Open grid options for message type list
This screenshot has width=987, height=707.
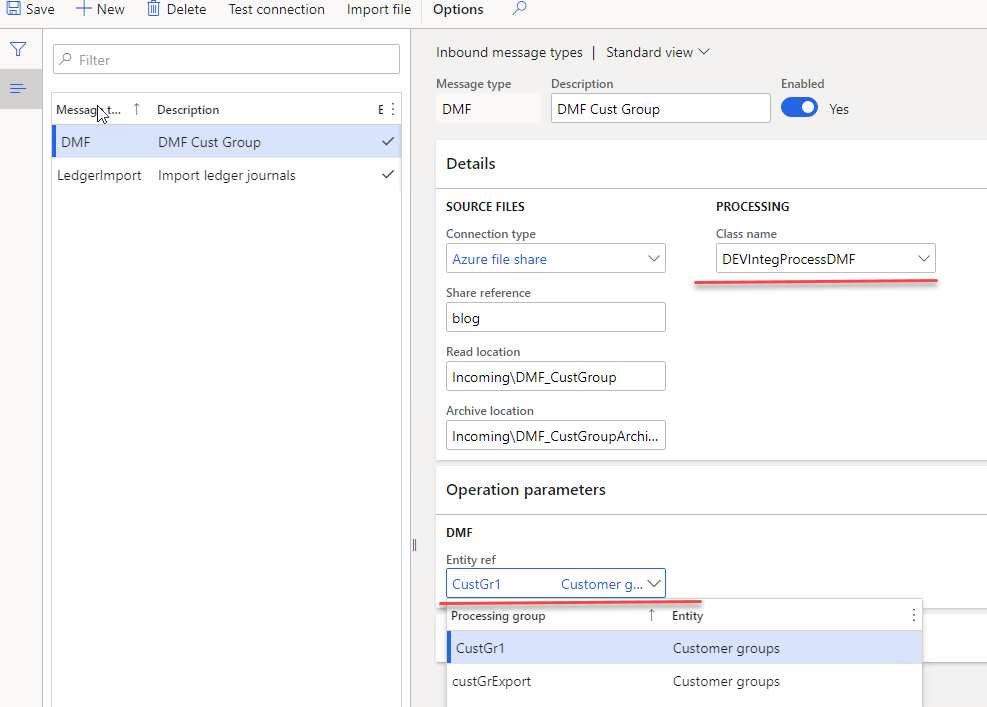pos(393,110)
